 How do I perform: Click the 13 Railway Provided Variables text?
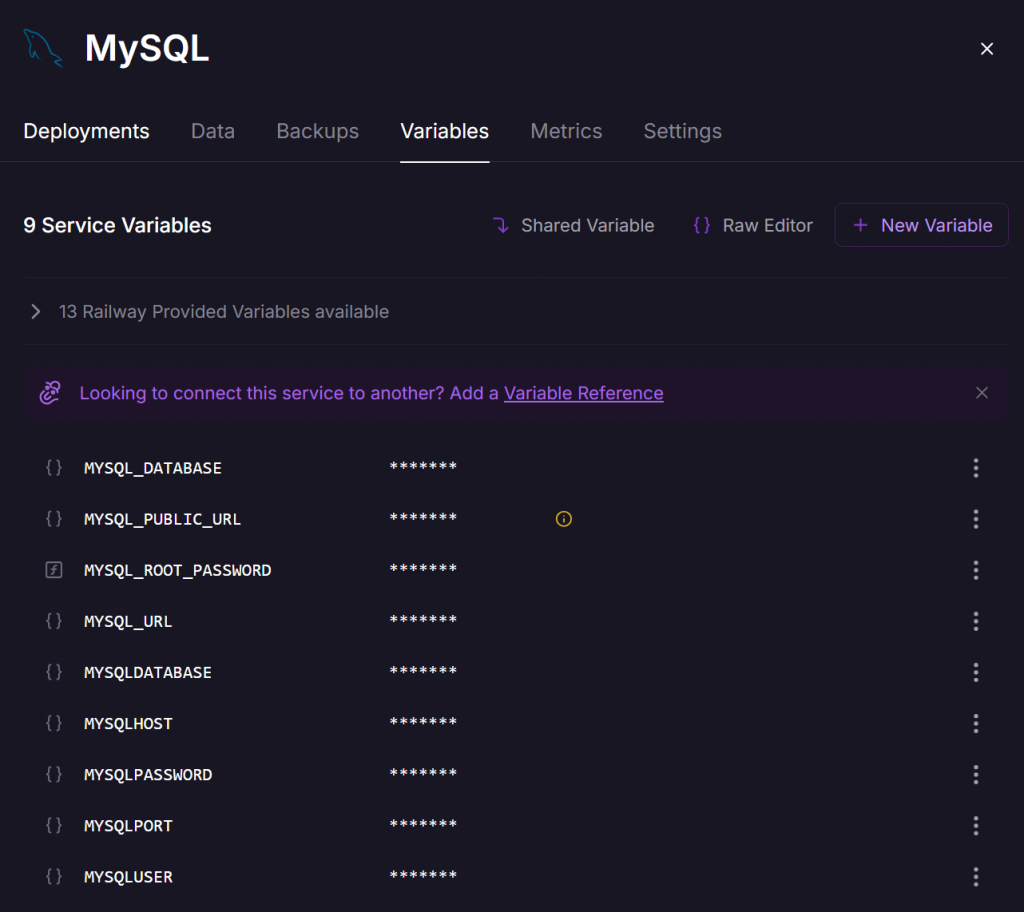224,312
